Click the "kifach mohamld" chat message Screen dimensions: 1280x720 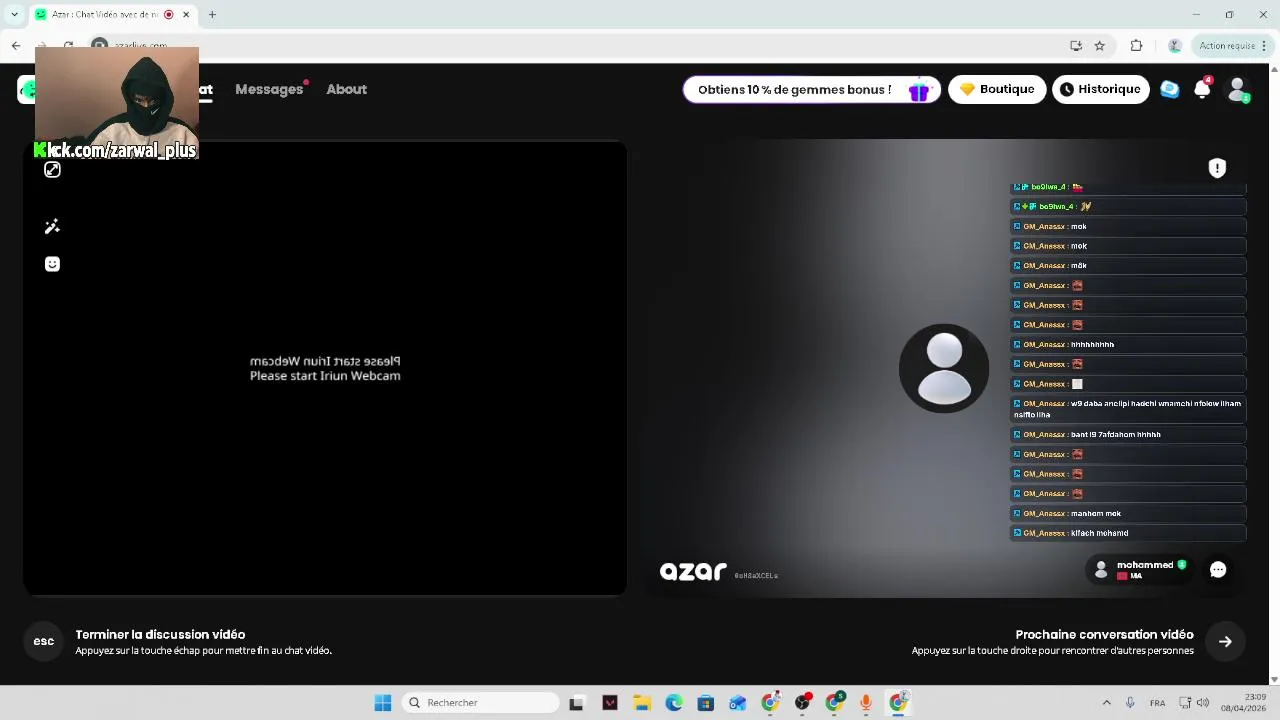point(1128,533)
